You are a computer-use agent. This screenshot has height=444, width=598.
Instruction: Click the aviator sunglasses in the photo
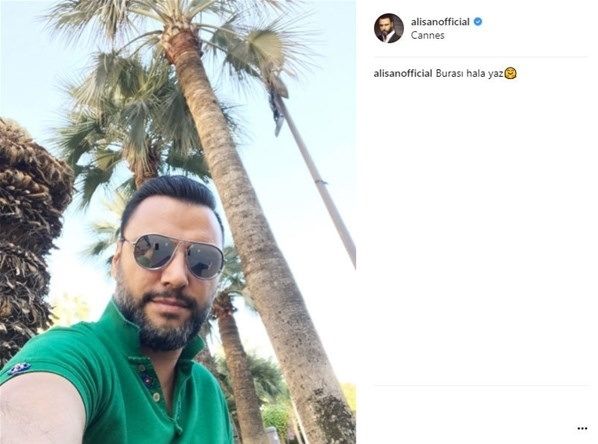coord(174,255)
